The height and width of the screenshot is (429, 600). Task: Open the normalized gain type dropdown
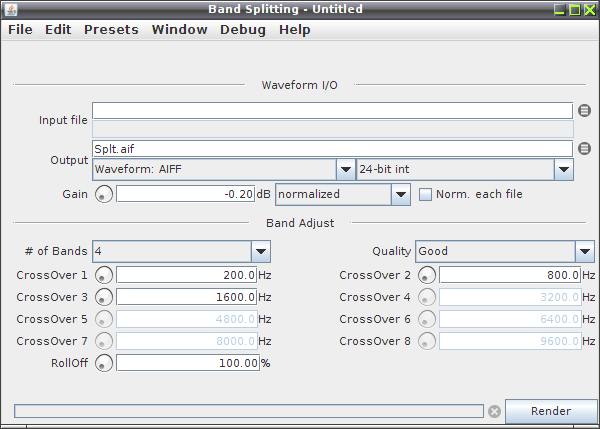tap(343, 194)
